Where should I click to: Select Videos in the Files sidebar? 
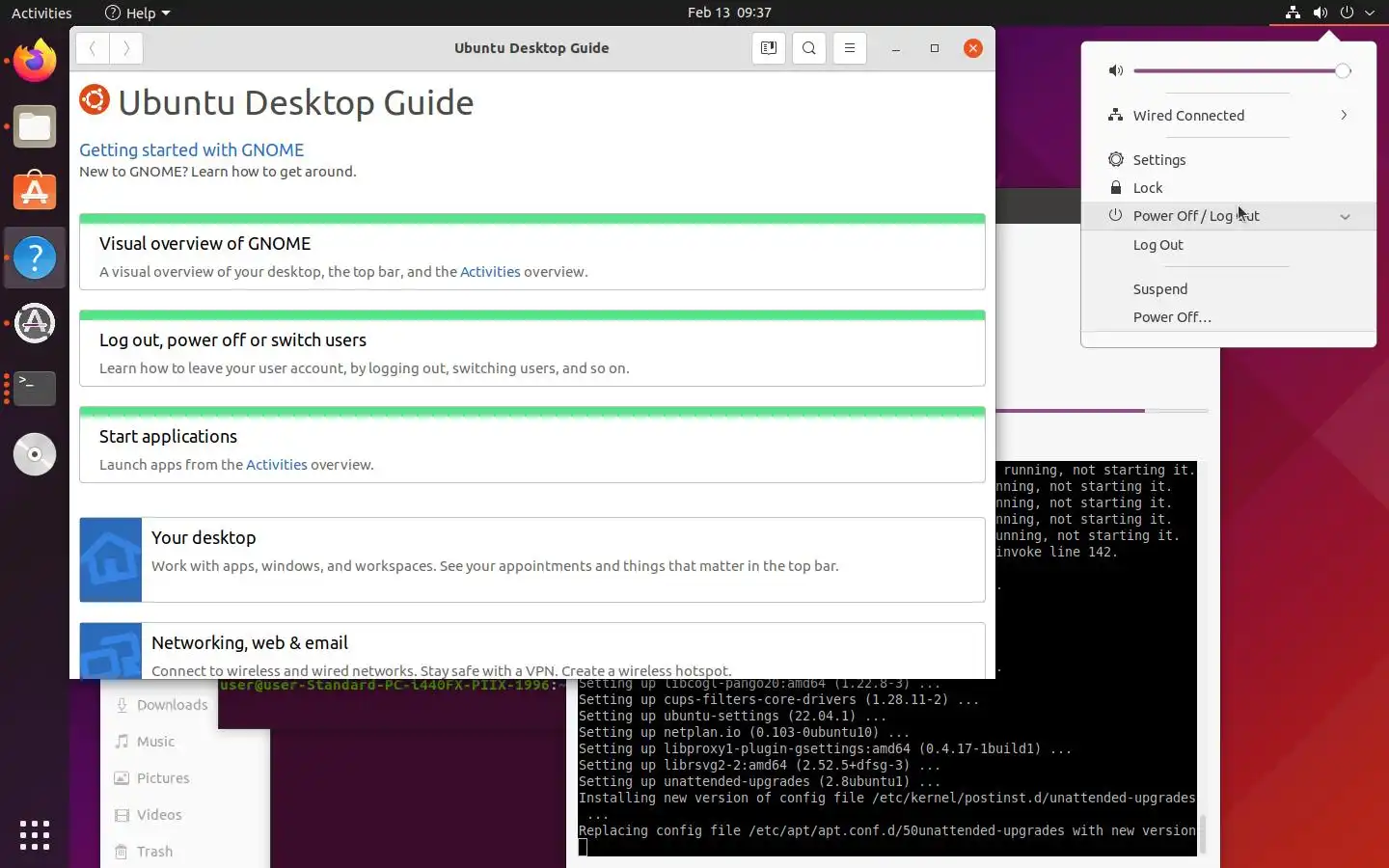159,815
